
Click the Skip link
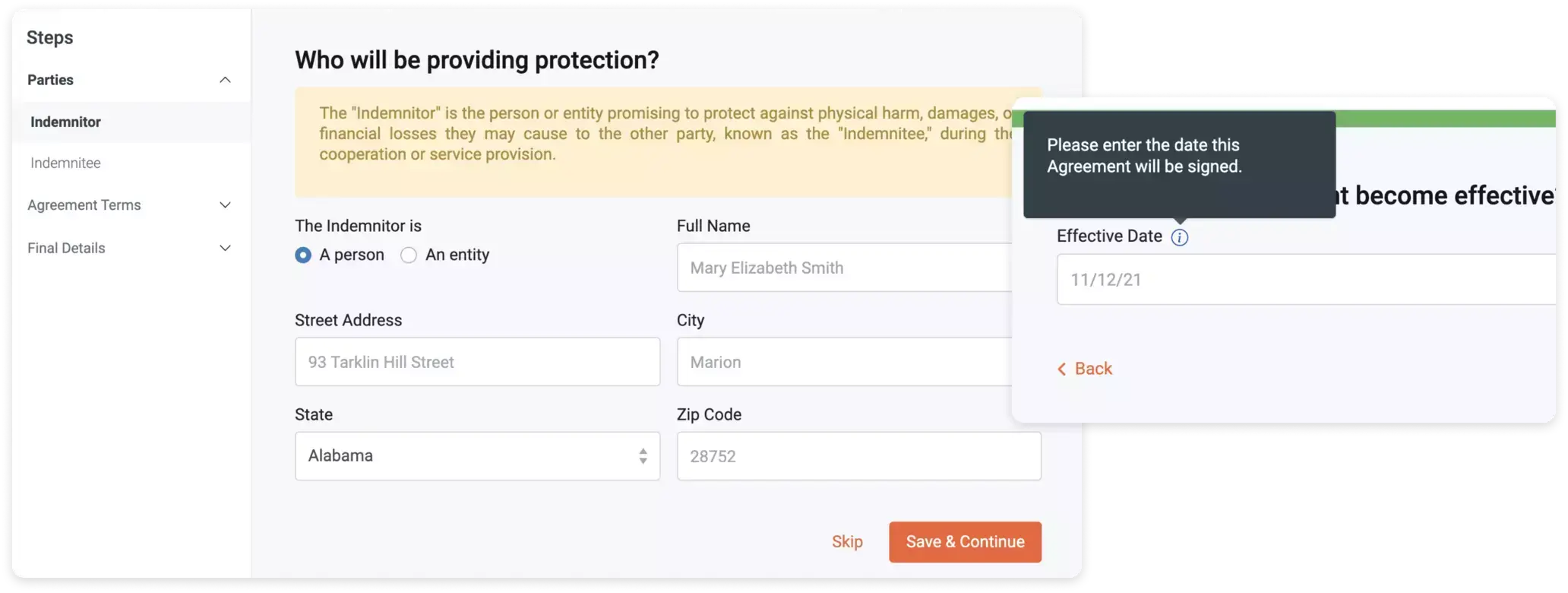[847, 542]
